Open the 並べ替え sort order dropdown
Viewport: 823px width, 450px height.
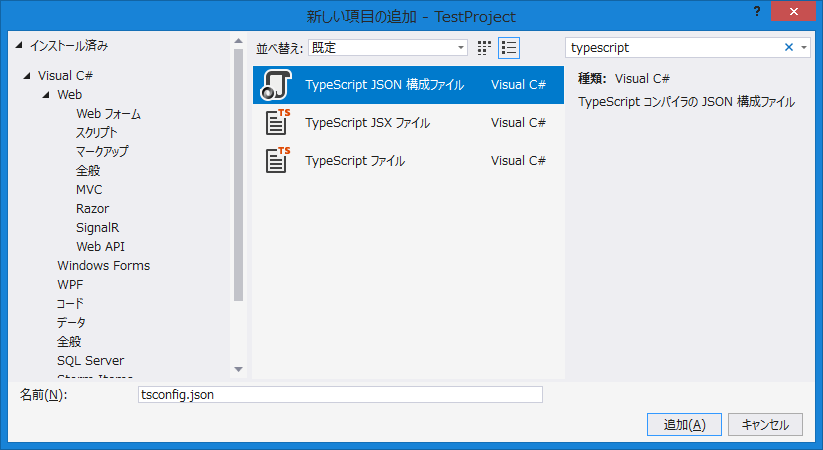point(388,48)
